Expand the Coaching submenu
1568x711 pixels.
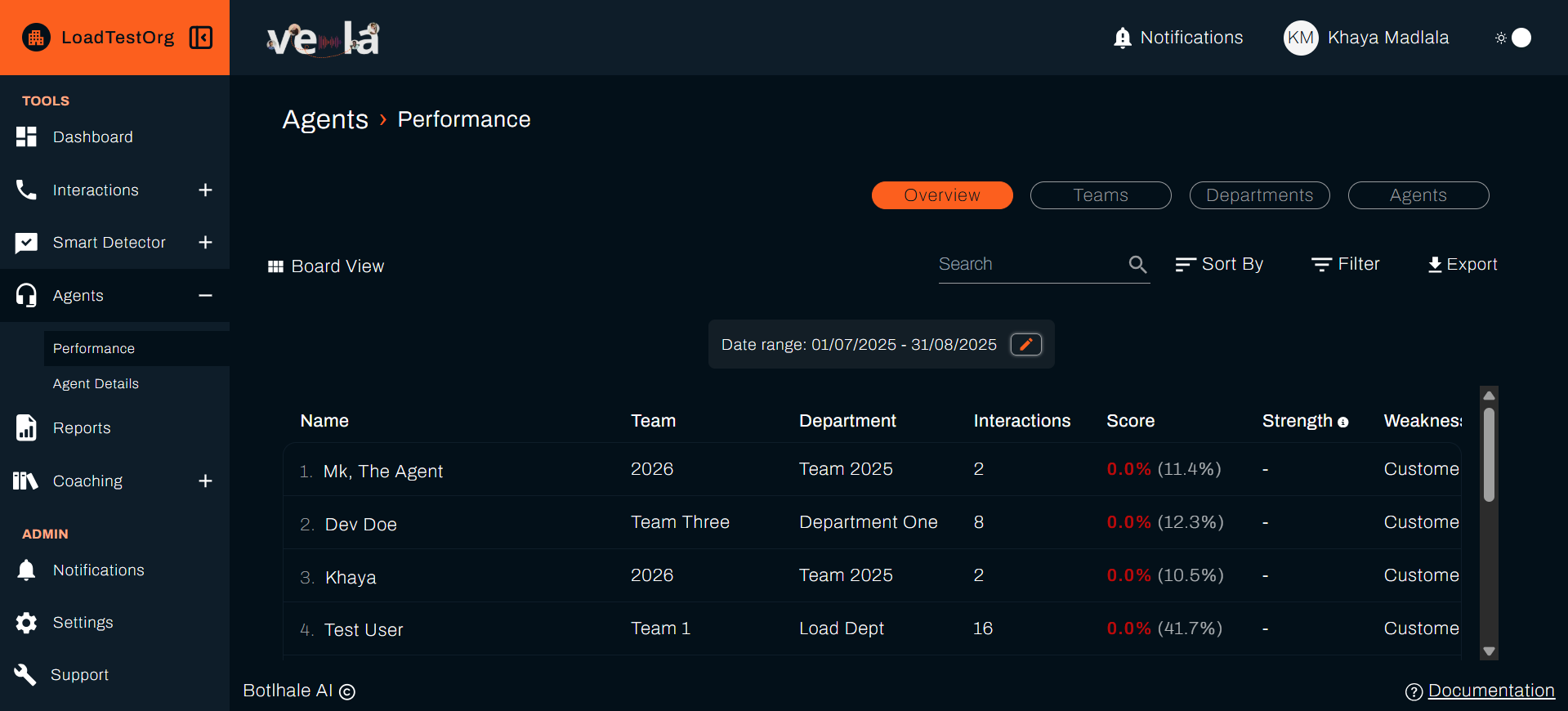coord(205,481)
